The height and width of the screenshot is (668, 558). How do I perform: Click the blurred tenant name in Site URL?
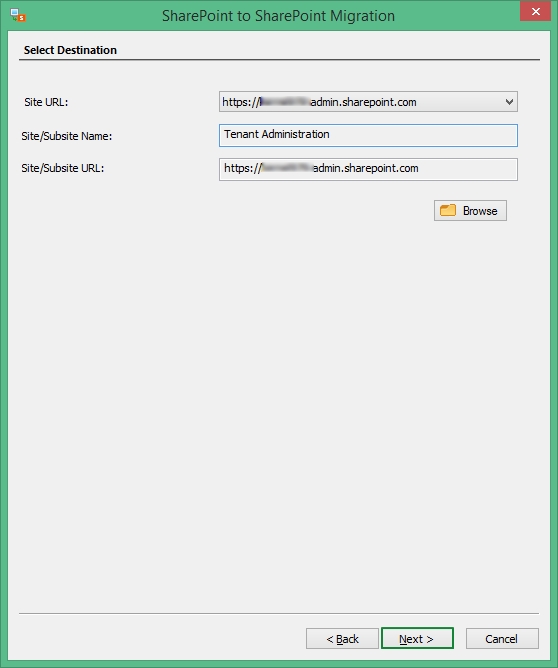(285, 102)
